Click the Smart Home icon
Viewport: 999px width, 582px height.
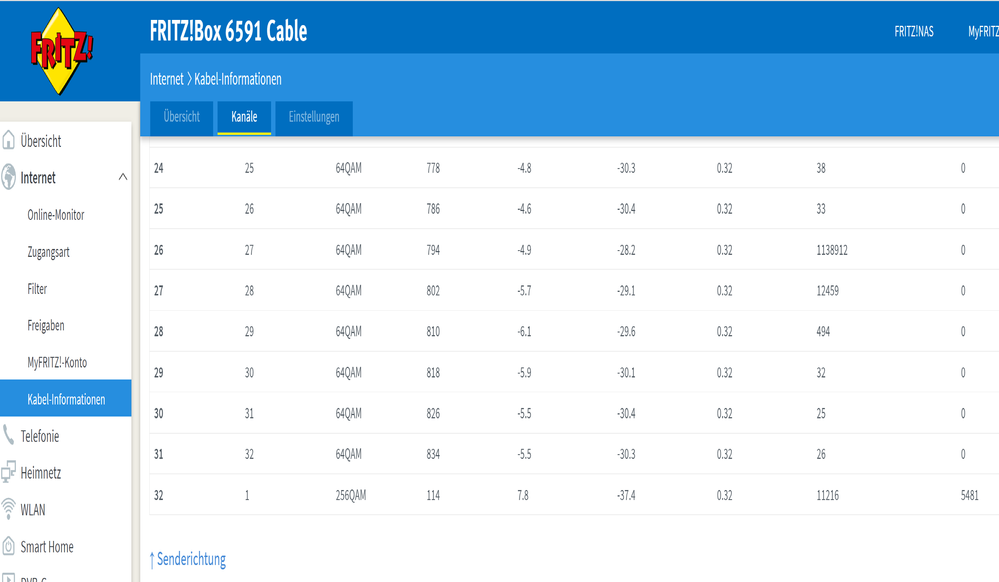coord(8,546)
